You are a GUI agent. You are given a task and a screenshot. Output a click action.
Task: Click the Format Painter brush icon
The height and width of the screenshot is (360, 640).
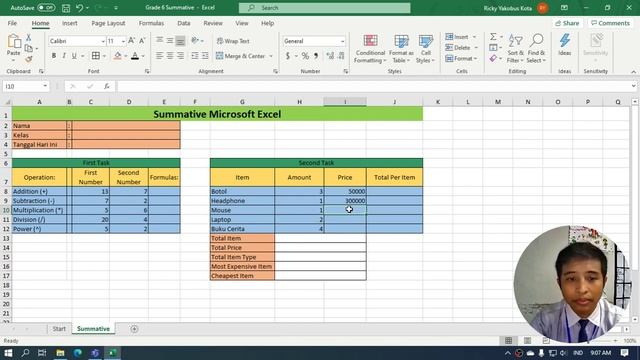(x=29, y=59)
